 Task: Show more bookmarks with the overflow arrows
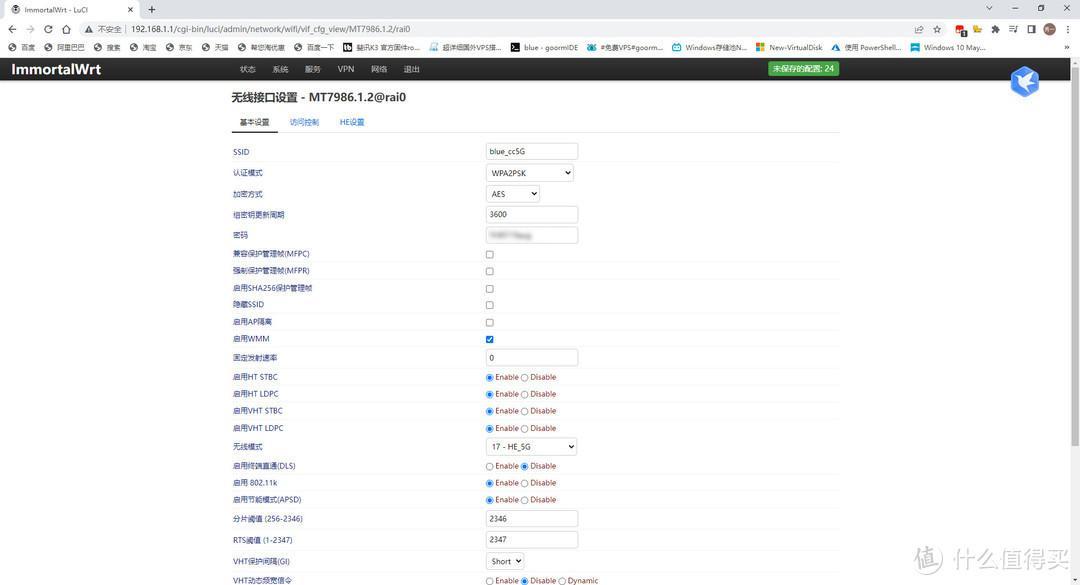tap(1067, 48)
